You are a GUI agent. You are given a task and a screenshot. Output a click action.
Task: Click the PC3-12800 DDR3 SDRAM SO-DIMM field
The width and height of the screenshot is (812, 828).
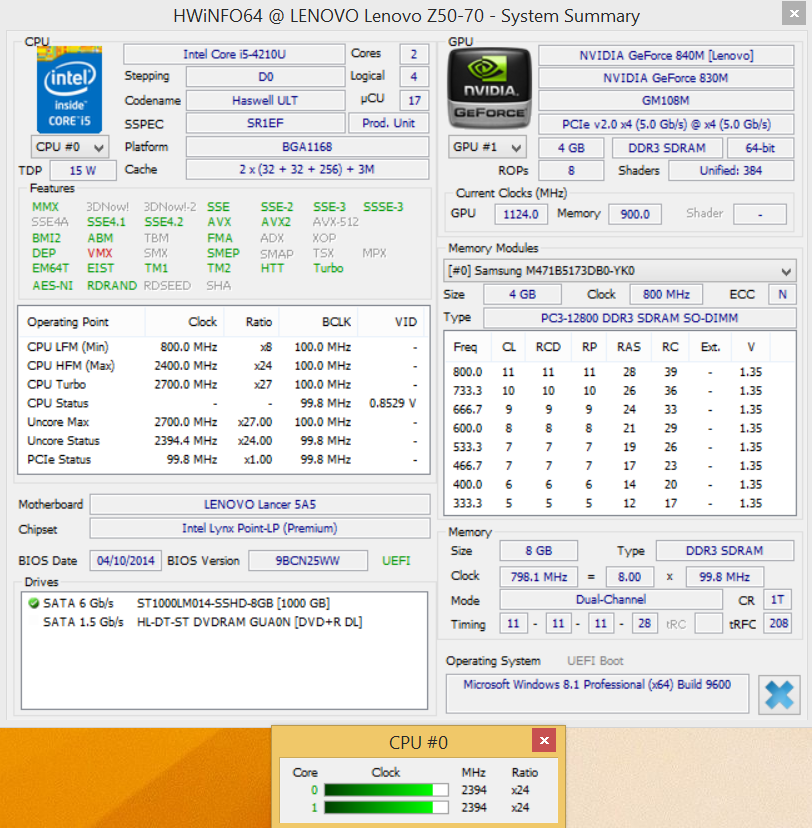click(640, 318)
